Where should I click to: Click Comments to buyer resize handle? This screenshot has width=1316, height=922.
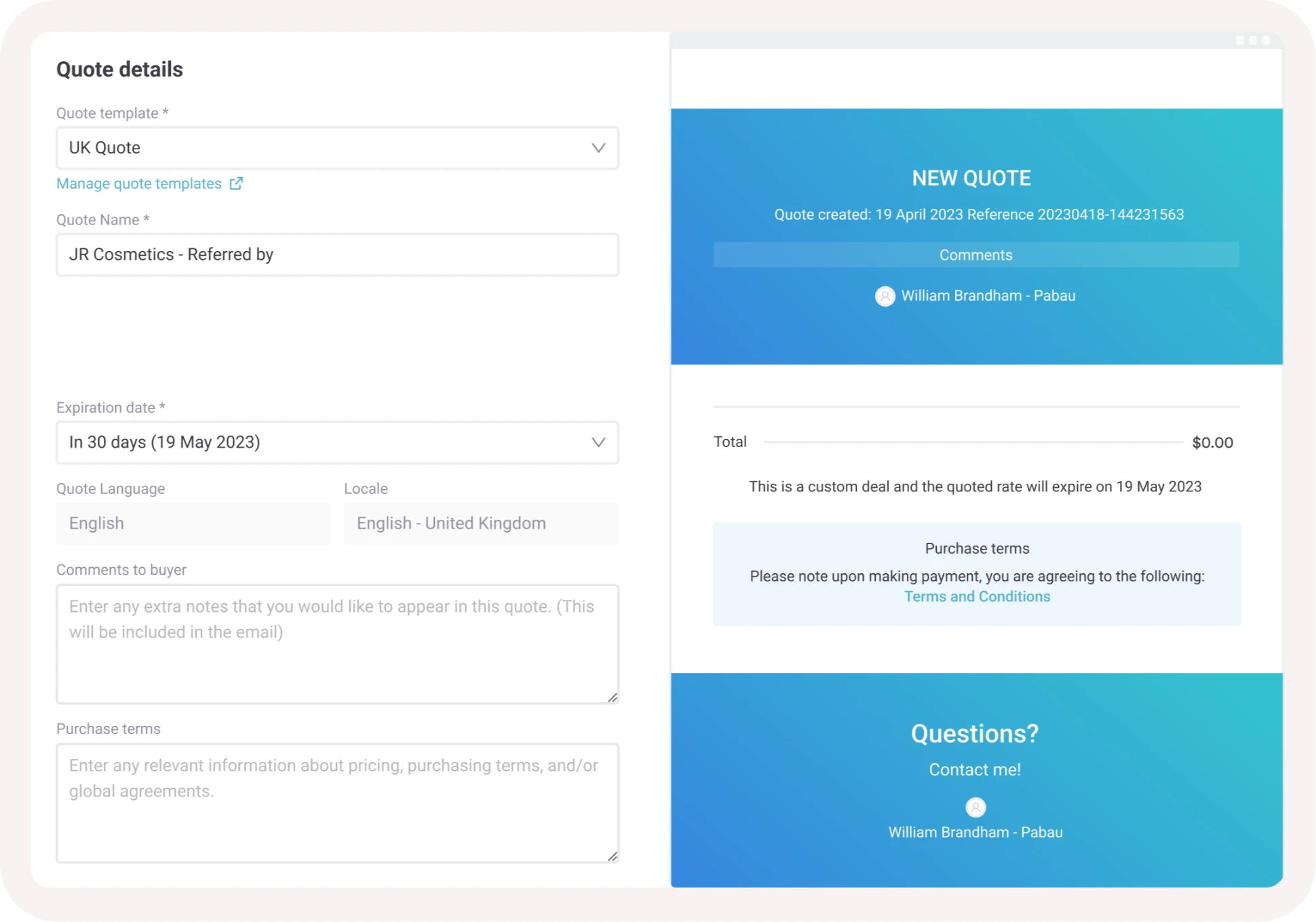612,697
